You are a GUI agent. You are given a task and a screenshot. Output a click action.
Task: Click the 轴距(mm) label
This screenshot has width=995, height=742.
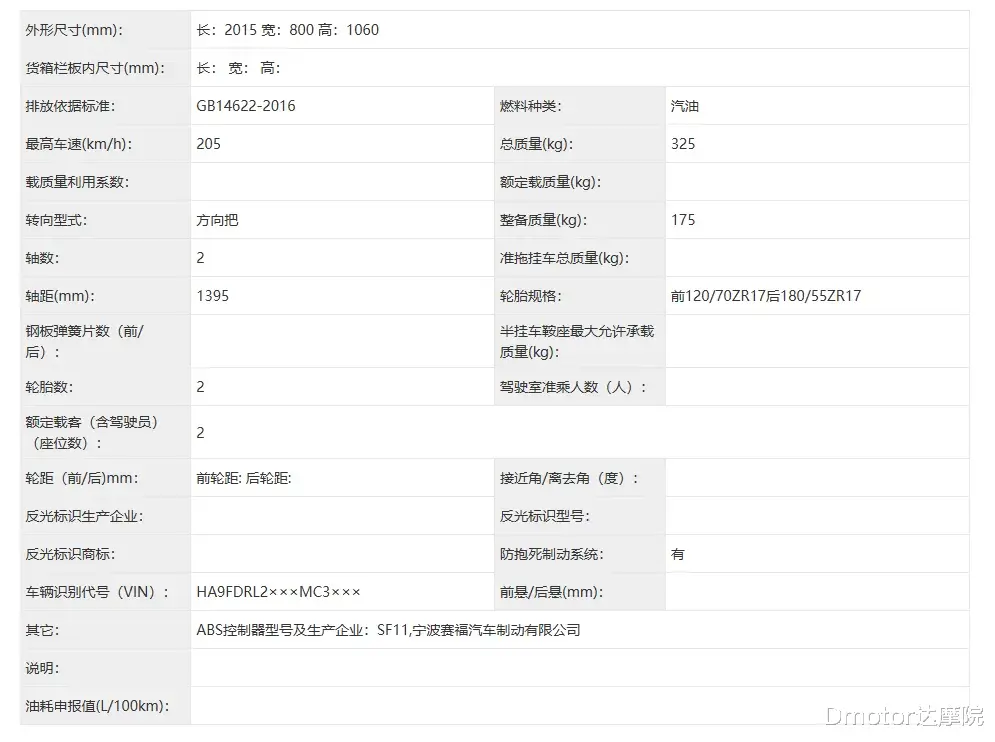coord(60,296)
